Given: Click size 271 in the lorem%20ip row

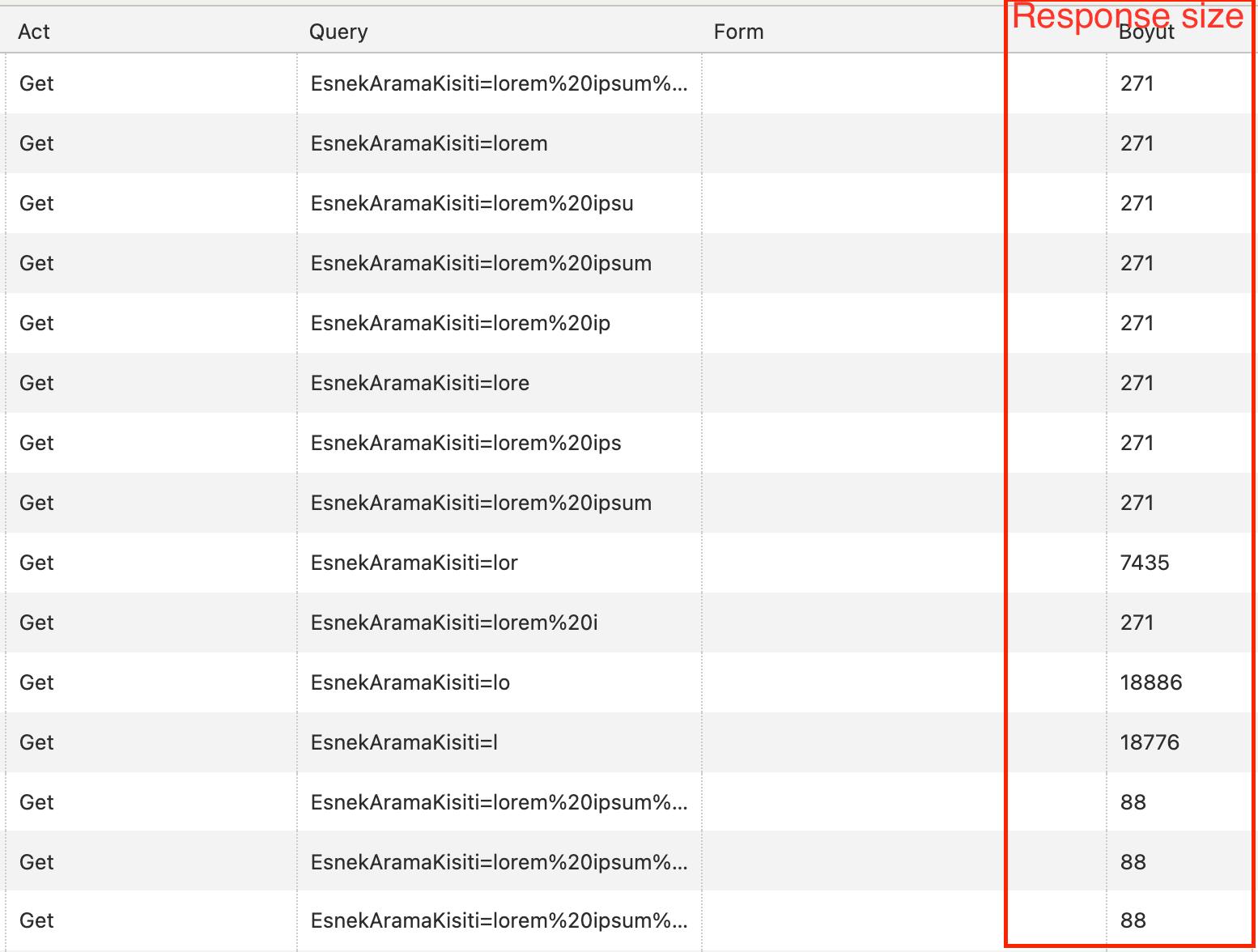Looking at the screenshot, I should pos(1137,323).
